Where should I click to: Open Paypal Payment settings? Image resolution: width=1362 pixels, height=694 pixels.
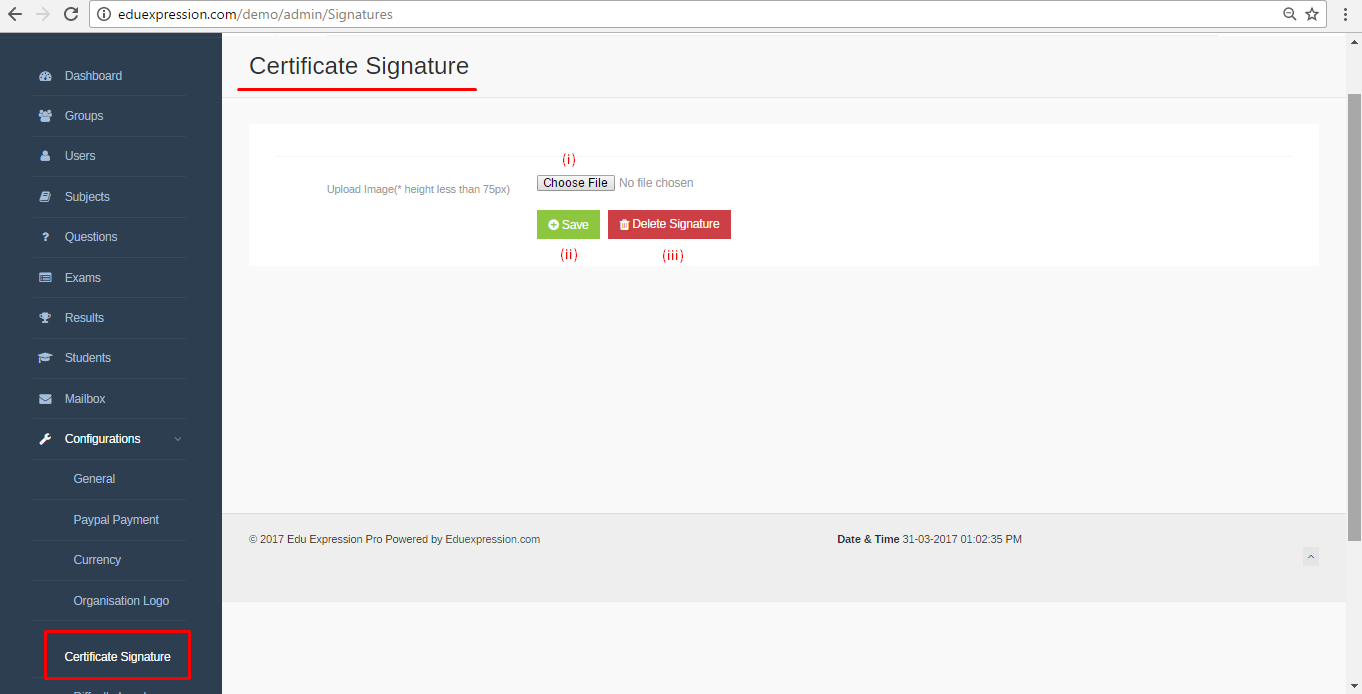tap(116, 520)
